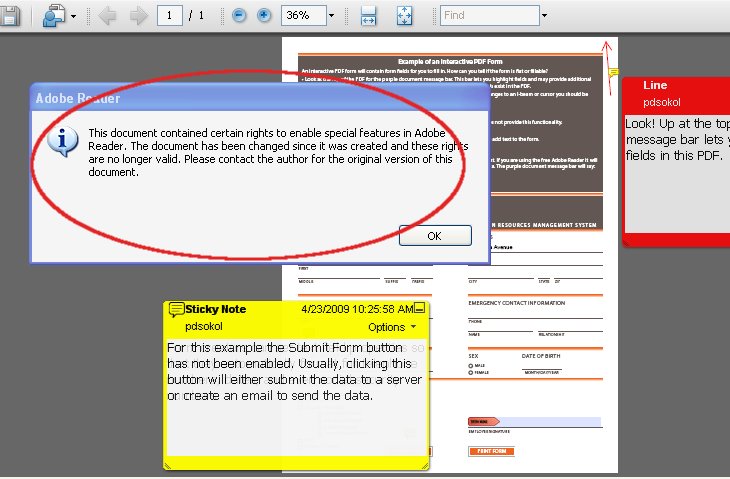Click the date of birth field
The height and width of the screenshot is (479, 730).
click(x=541, y=365)
